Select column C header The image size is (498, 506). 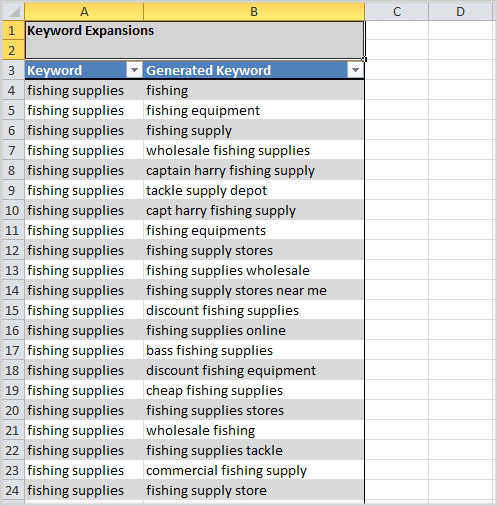click(397, 12)
